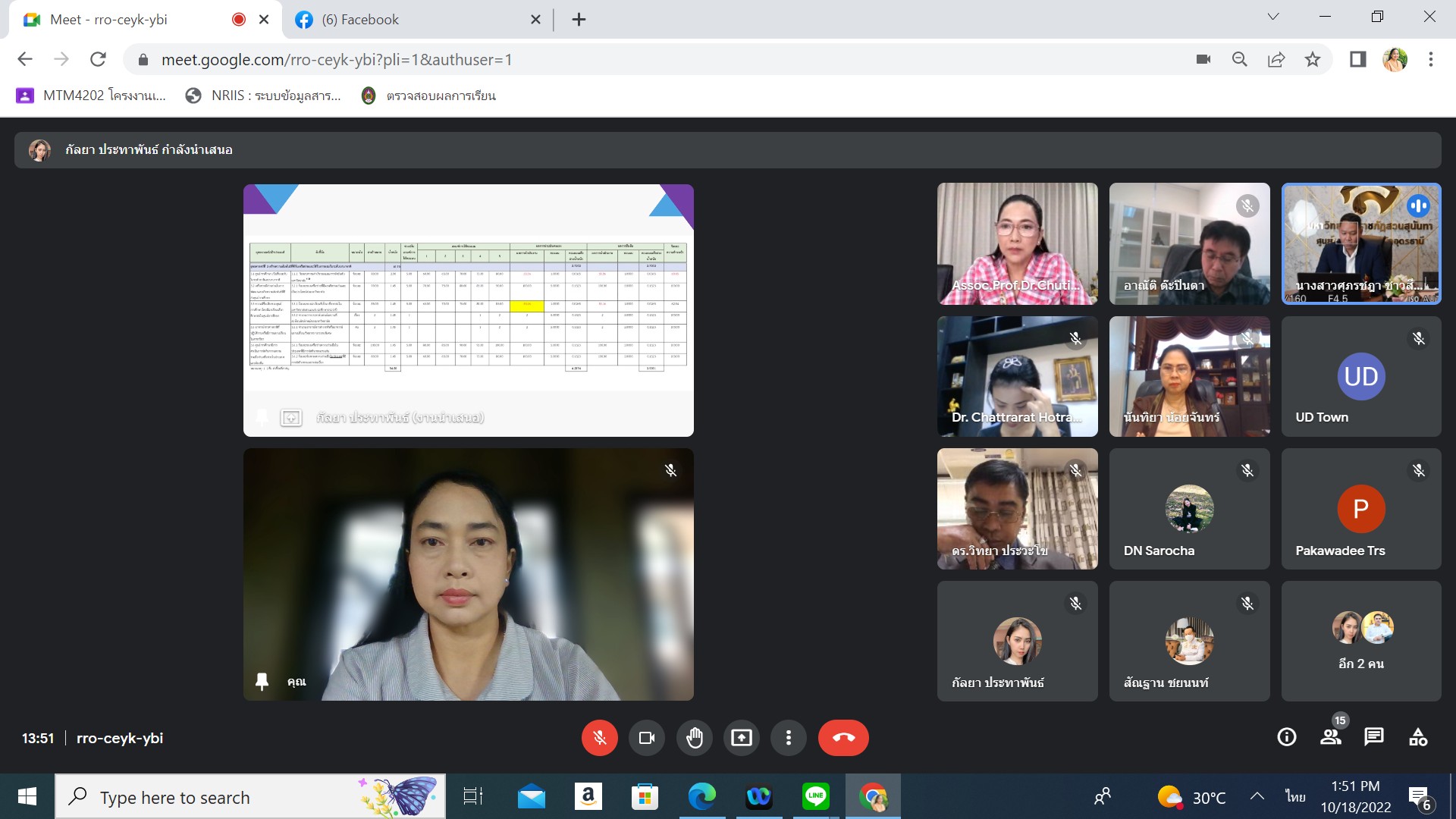Screen dimensions: 1456x819
Task: Turn off the camera in Meet controls
Action: pos(646,738)
